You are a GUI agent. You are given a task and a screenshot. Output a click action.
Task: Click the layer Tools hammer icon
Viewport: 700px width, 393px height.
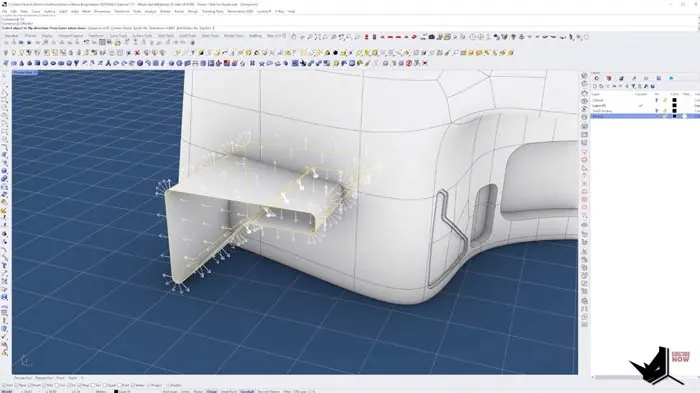pyautogui.click(x=646, y=86)
